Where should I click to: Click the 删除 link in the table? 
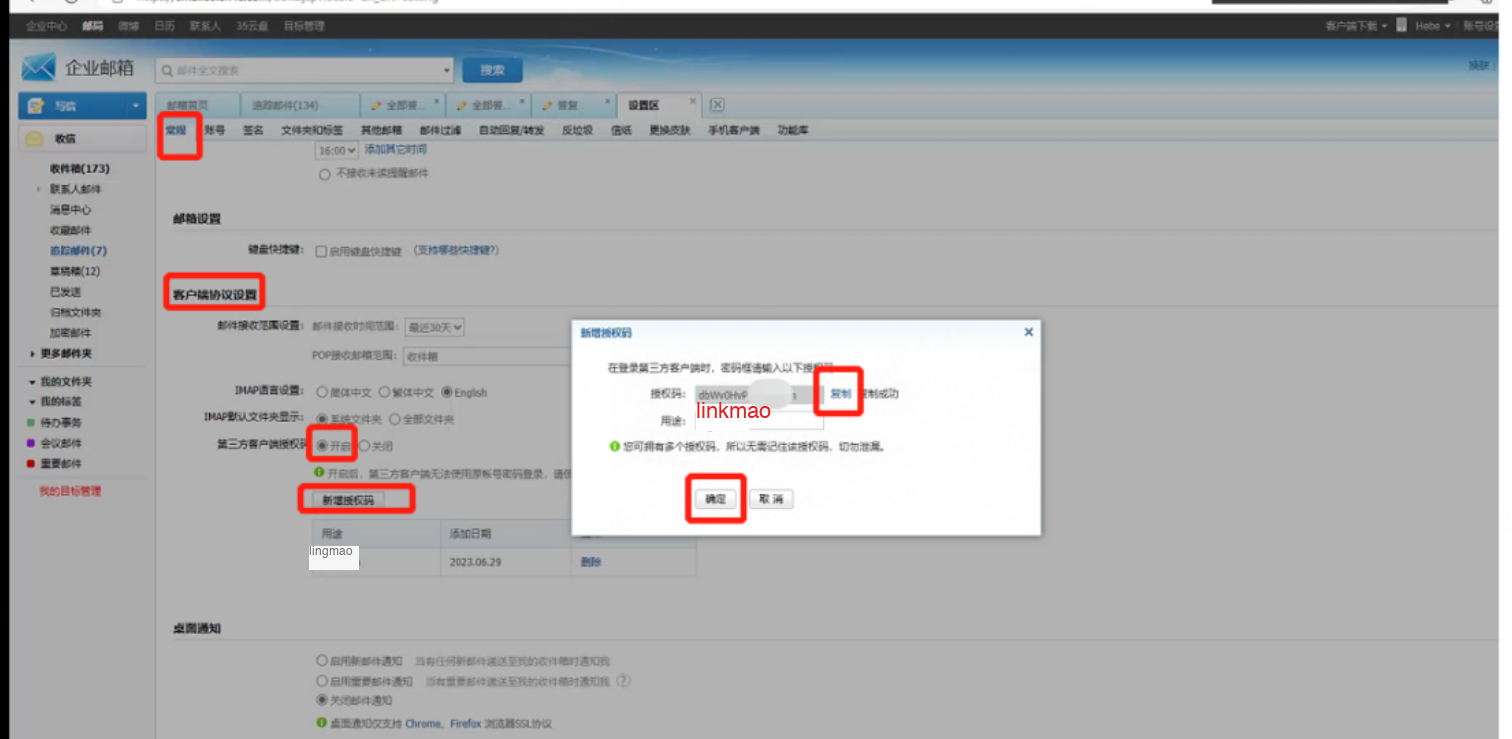coord(591,562)
